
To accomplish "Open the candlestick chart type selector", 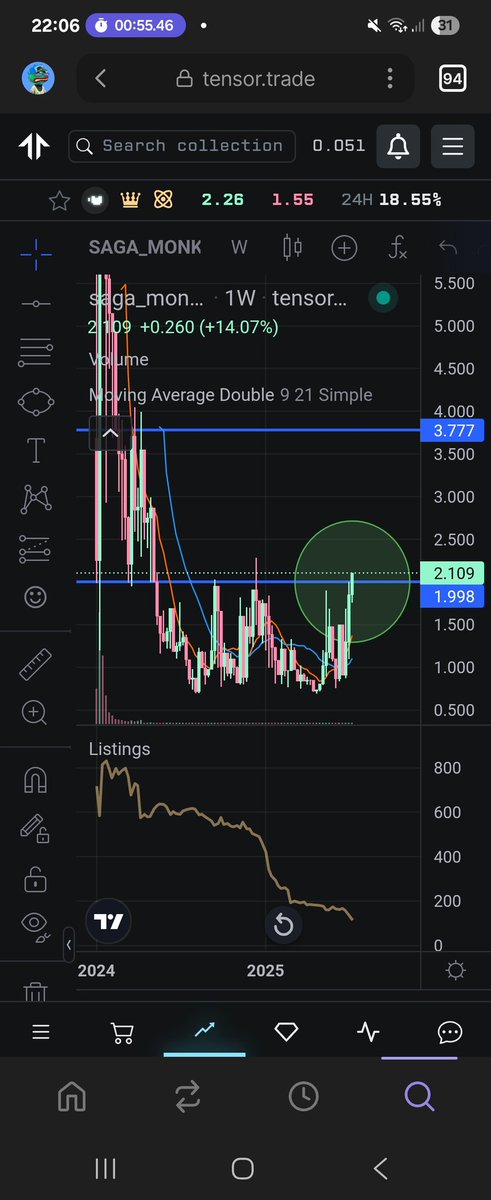I will click(x=292, y=247).
